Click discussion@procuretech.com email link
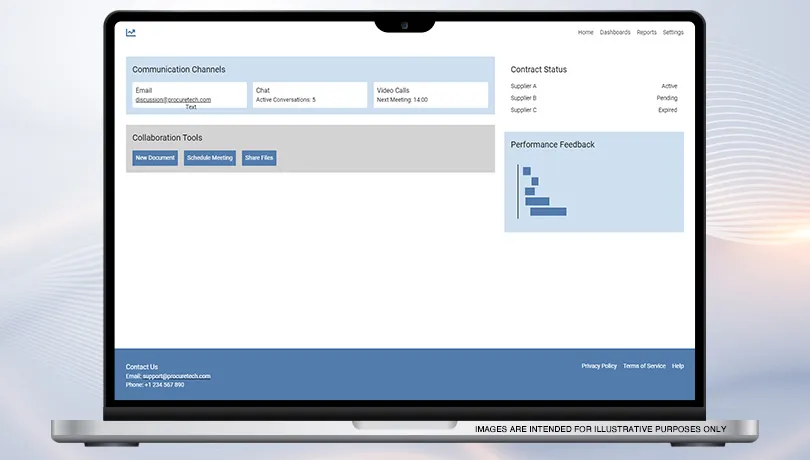 coord(173,100)
